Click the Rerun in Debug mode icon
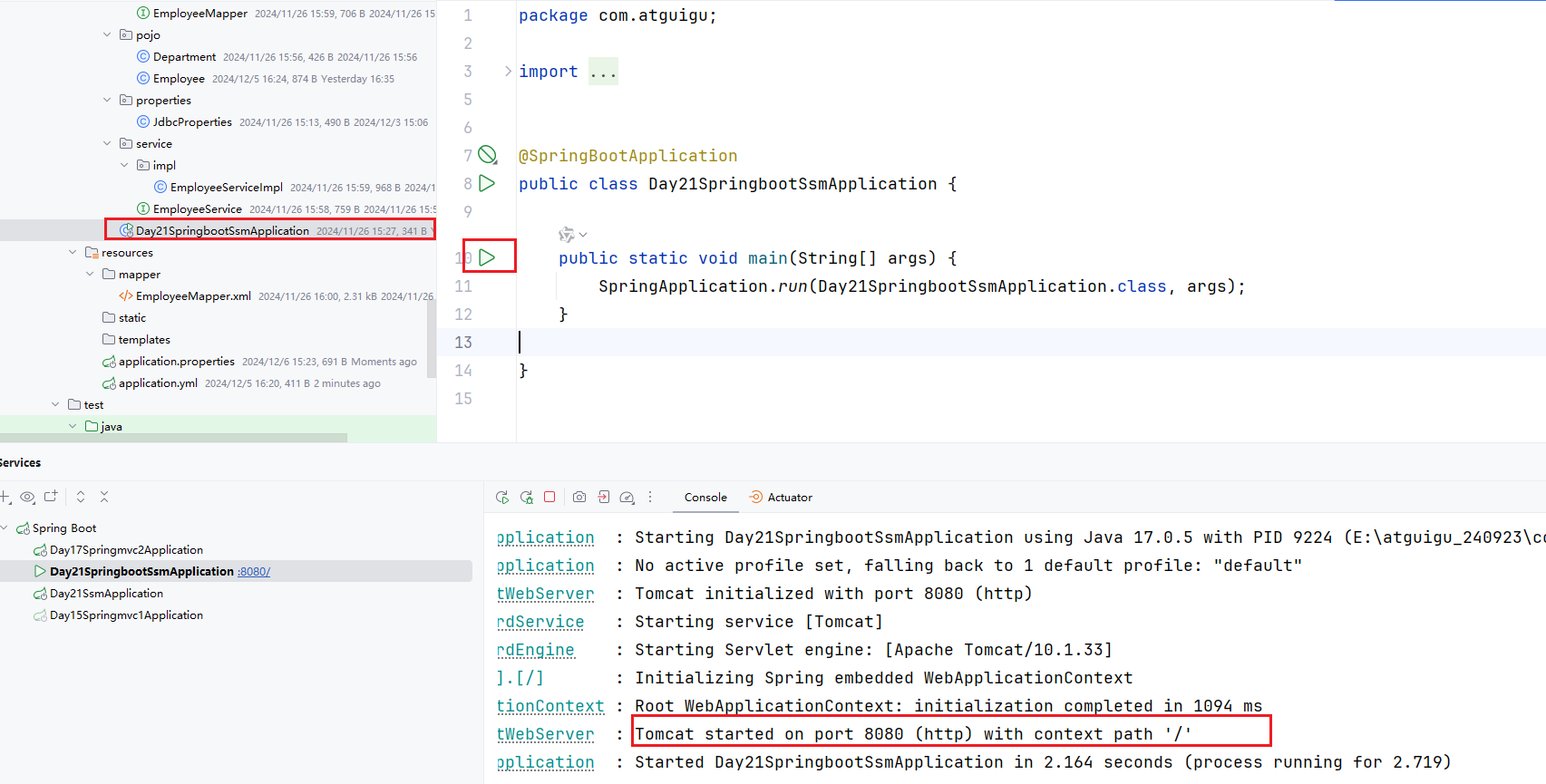Viewport: 1546px width, 784px height. click(x=527, y=497)
